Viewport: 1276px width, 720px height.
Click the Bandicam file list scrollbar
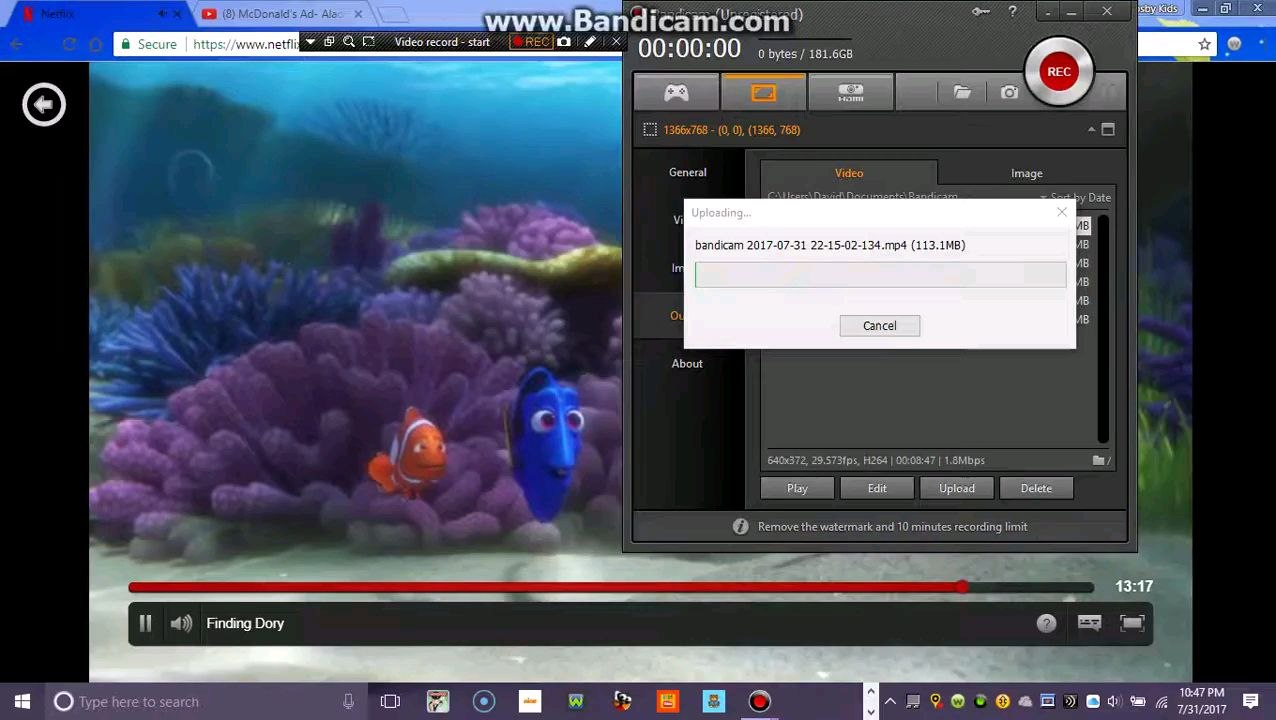click(1103, 328)
